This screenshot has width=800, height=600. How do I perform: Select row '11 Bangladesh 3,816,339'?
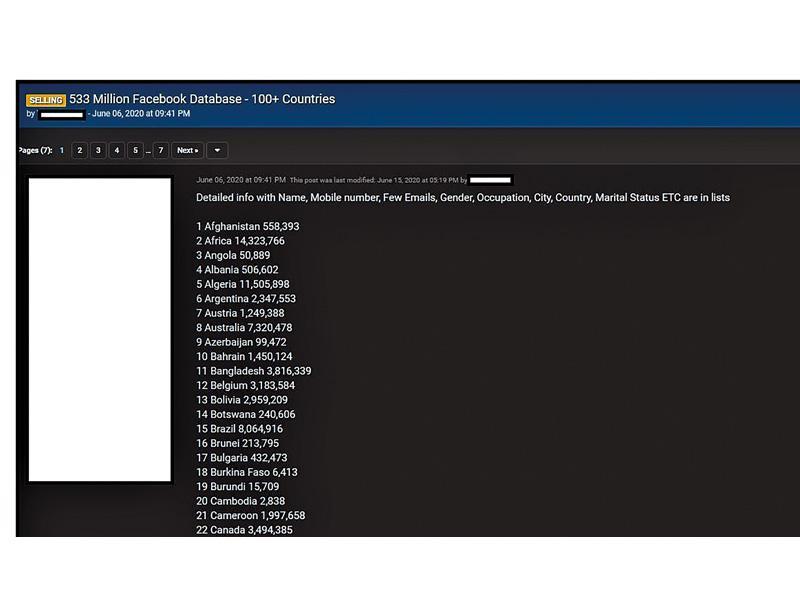click(254, 371)
